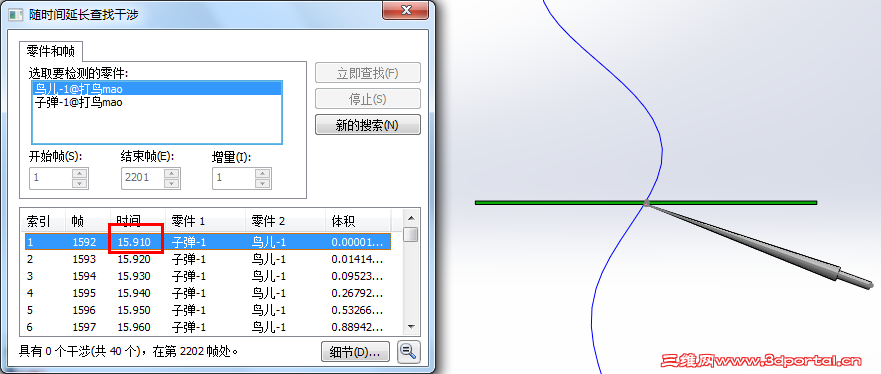The width and height of the screenshot is (881, 374).
Task: Click the 立即查找(F) button
Action: pyautogui.click(x=367, y=73)
